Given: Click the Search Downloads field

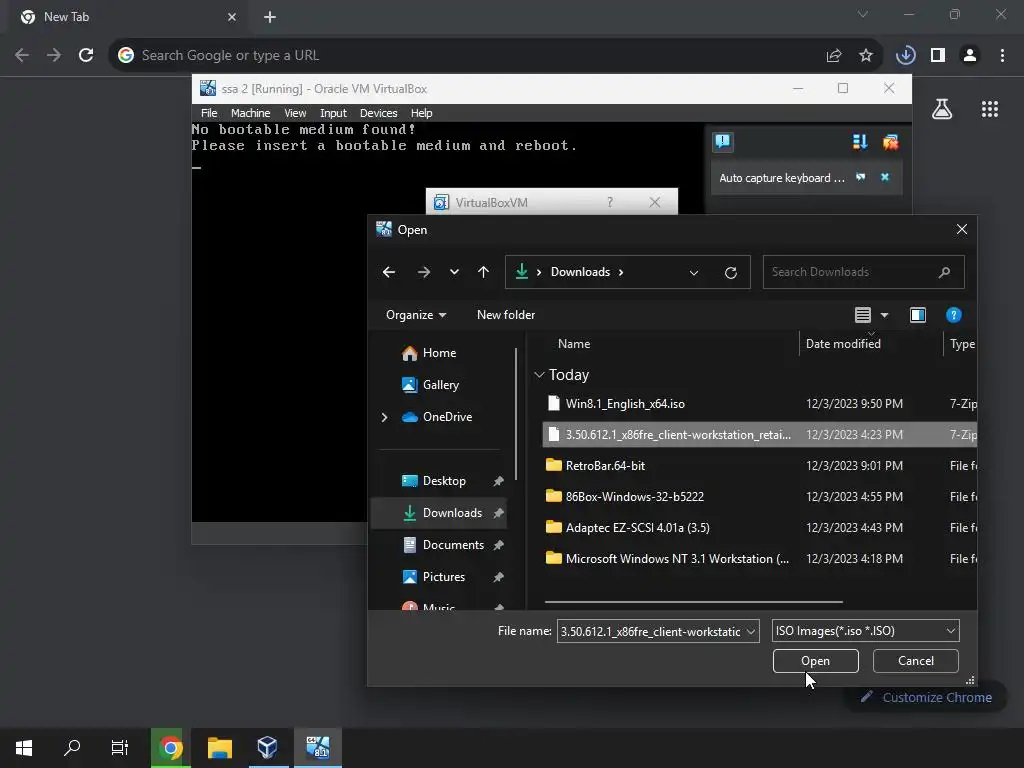Looking at the screenshot, I should coord(863,272).
